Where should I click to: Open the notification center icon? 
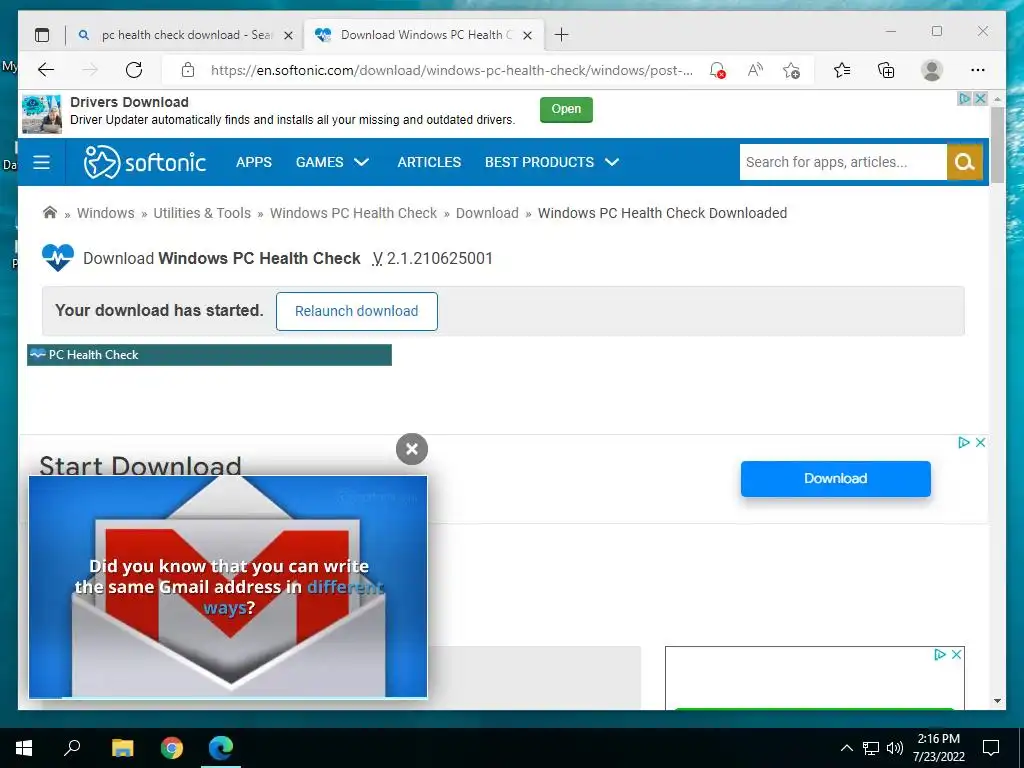pos(991,748)
